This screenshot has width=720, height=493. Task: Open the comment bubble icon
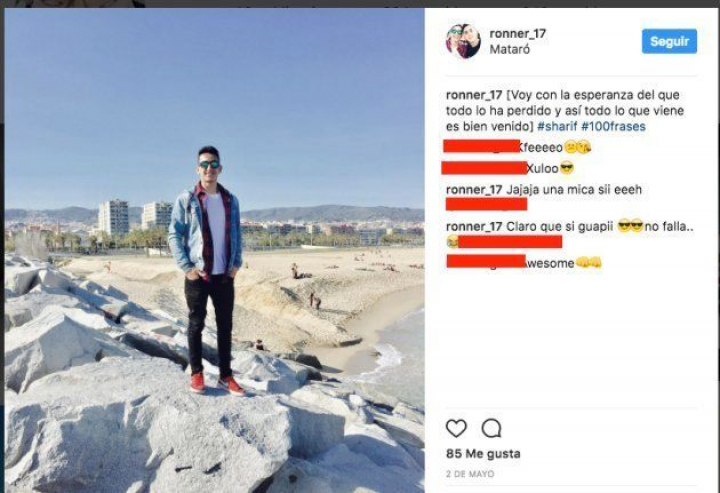click(491, 428)
